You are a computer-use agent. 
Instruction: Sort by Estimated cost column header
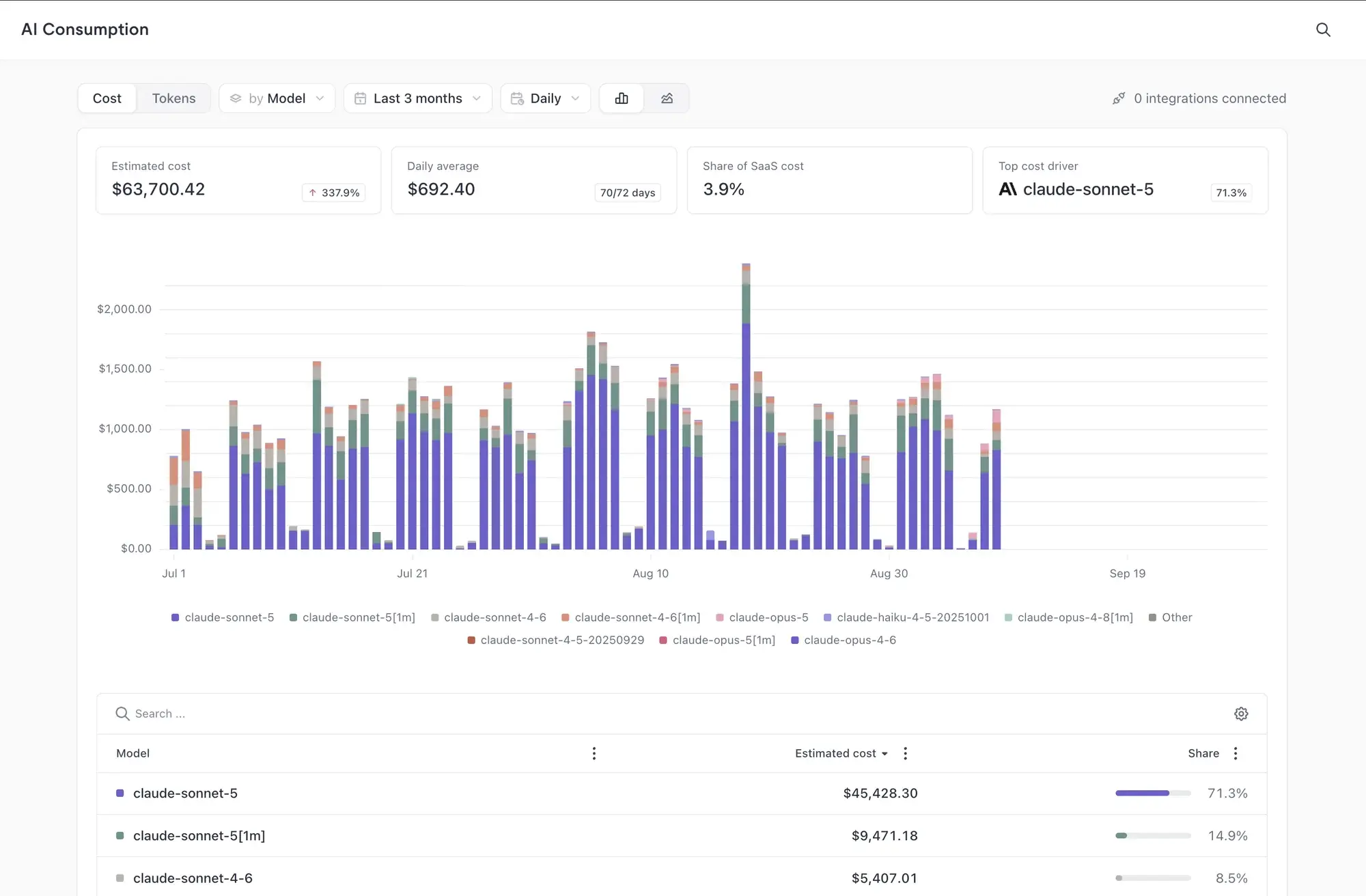pyautogui.click(x=841, y=753)
